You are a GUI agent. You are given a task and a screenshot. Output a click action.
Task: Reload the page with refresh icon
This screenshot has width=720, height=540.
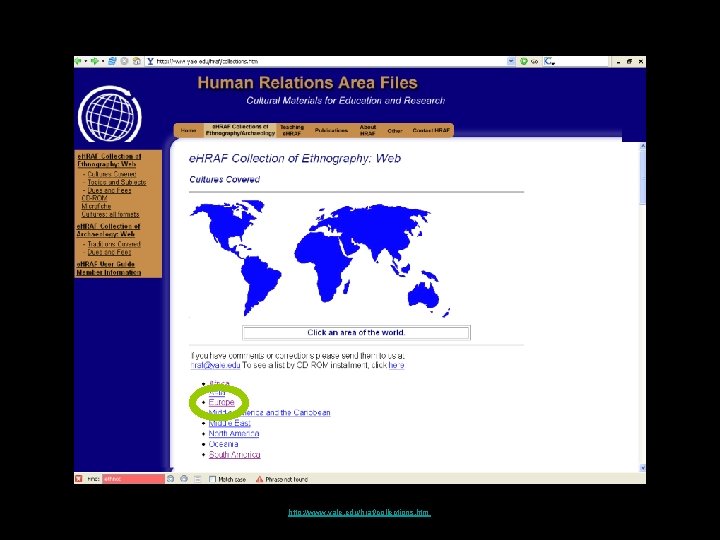112,61
